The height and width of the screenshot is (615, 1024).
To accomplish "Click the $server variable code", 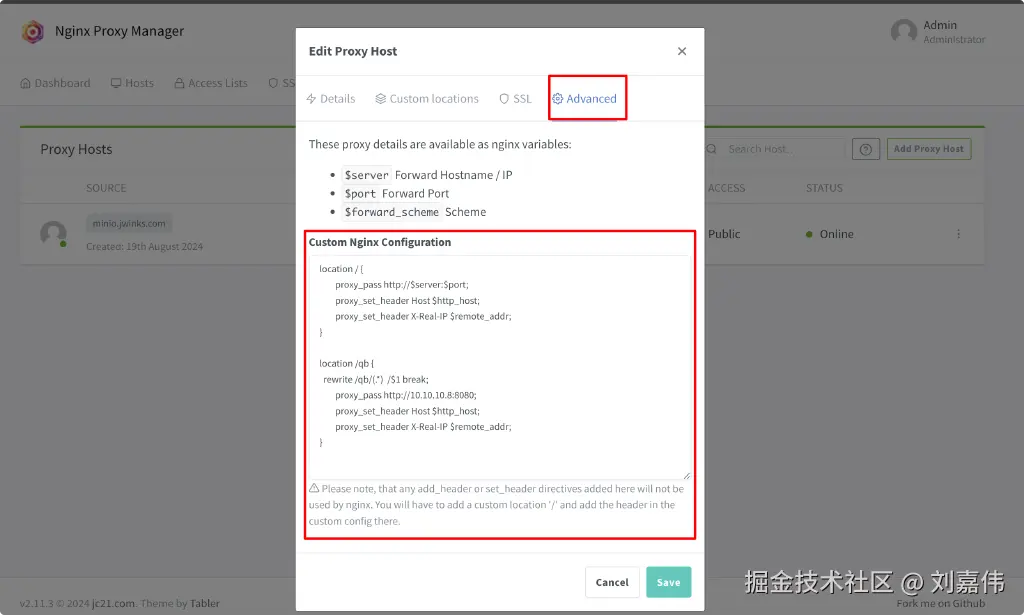I will [x=366, y=175].
